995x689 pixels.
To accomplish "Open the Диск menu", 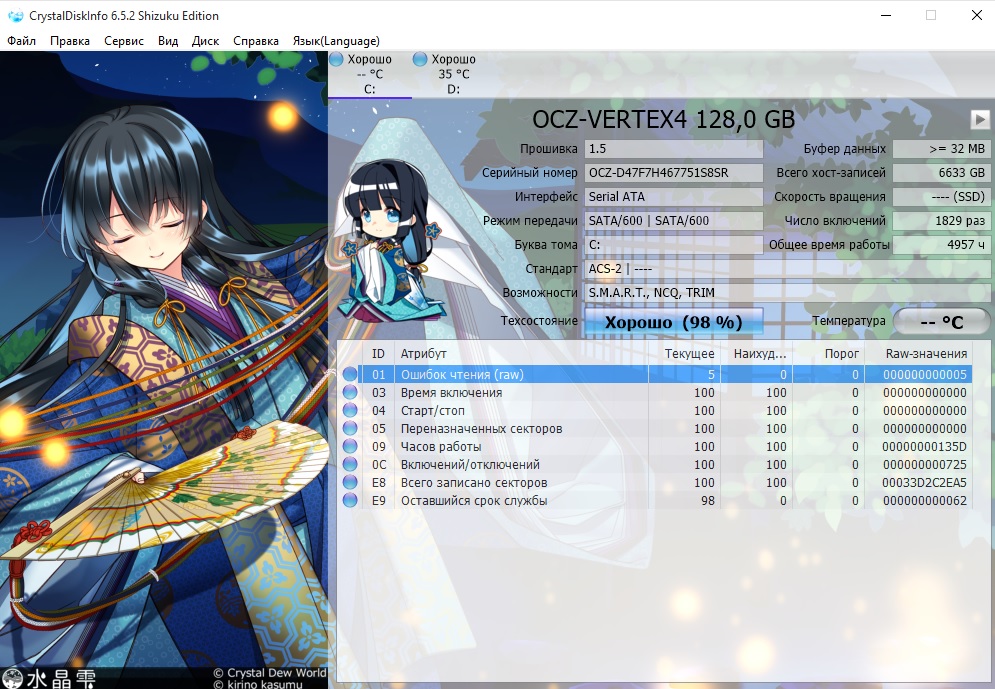I will 206,41.
